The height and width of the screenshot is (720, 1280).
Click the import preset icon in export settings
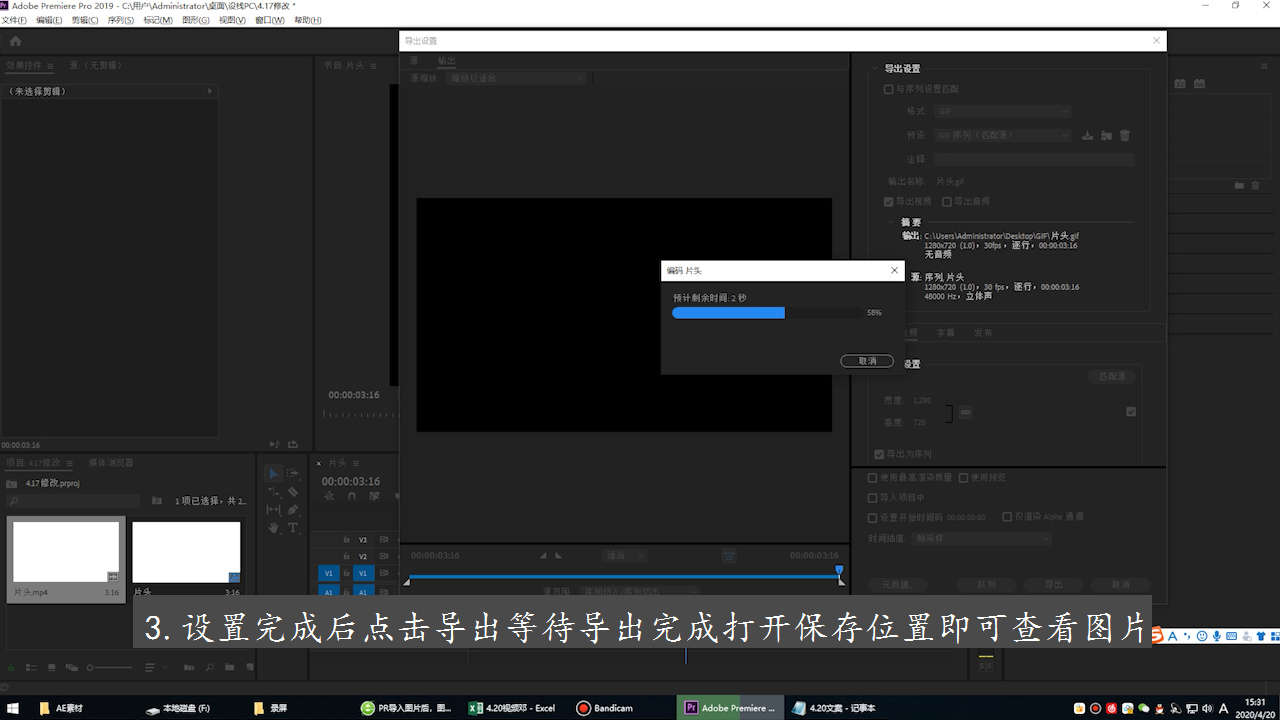click(1106, 135)
